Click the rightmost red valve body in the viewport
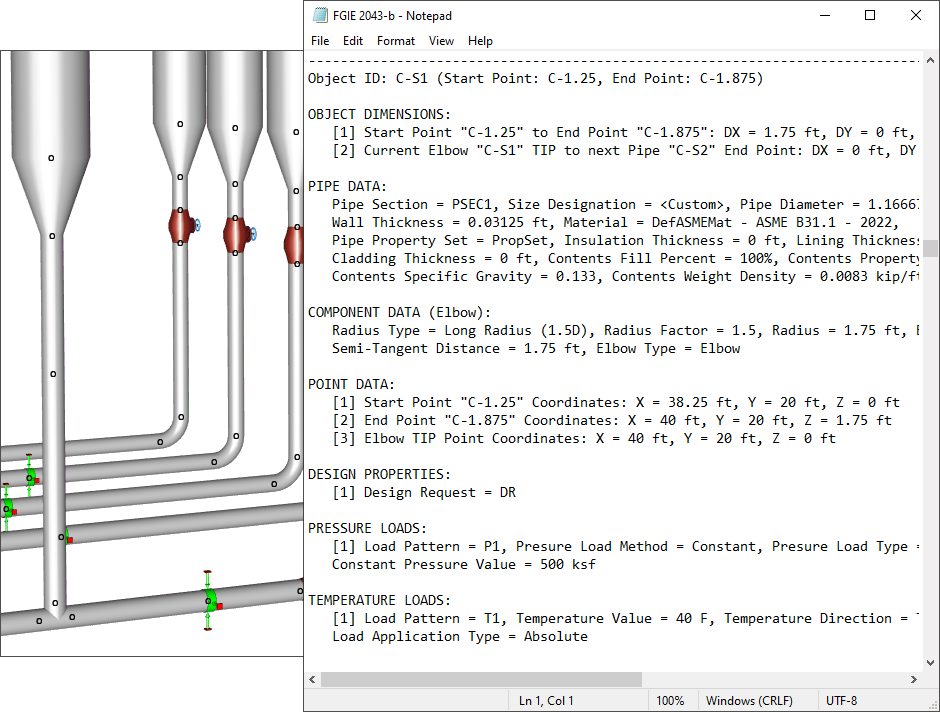Image resolution: width=940 pixels, height=712 pixels. [293, 246]
